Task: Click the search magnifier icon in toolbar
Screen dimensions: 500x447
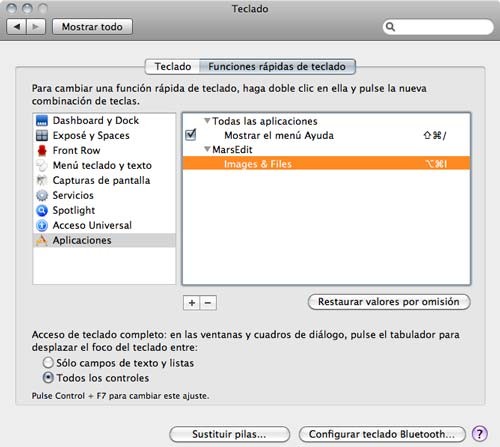Action: (390, 27)
